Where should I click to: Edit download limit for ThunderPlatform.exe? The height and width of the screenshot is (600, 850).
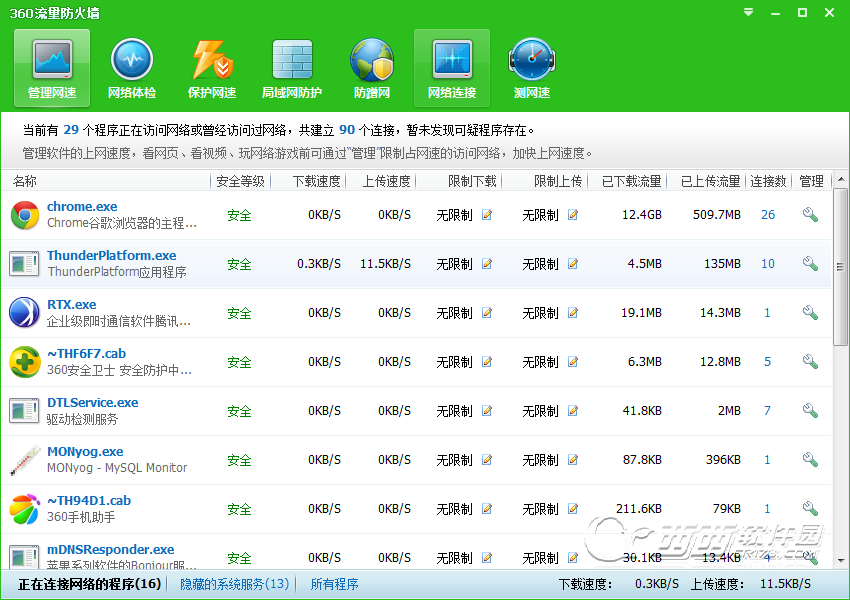click(x=487, y=264)
